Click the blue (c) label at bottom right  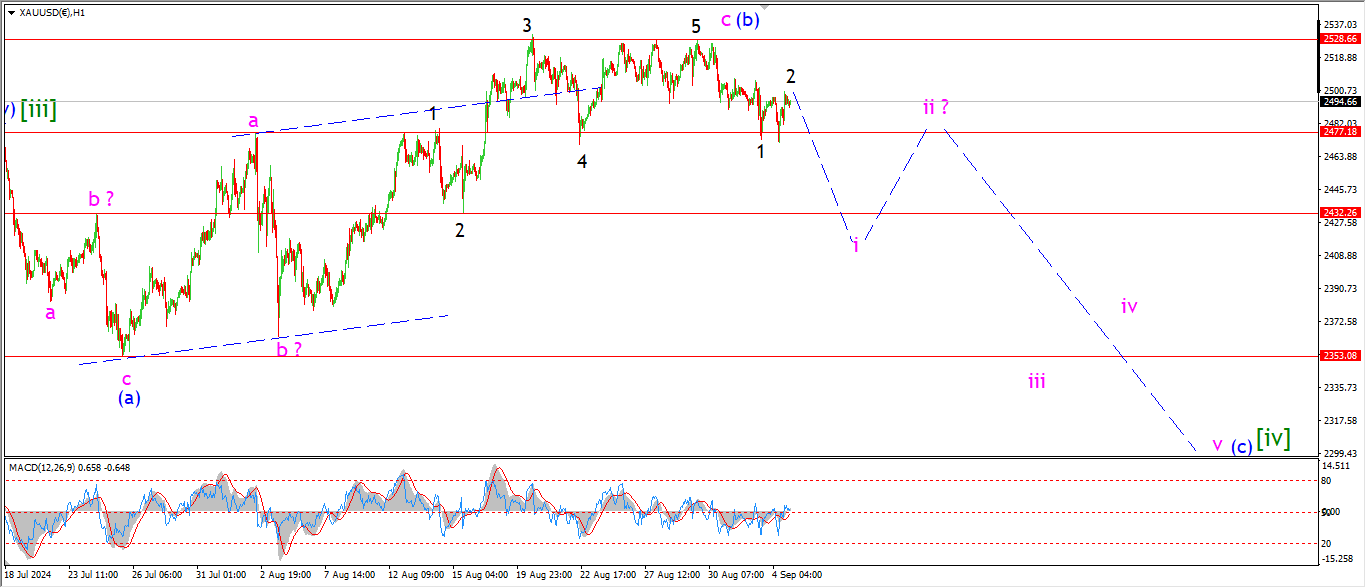coord(1241,446)
